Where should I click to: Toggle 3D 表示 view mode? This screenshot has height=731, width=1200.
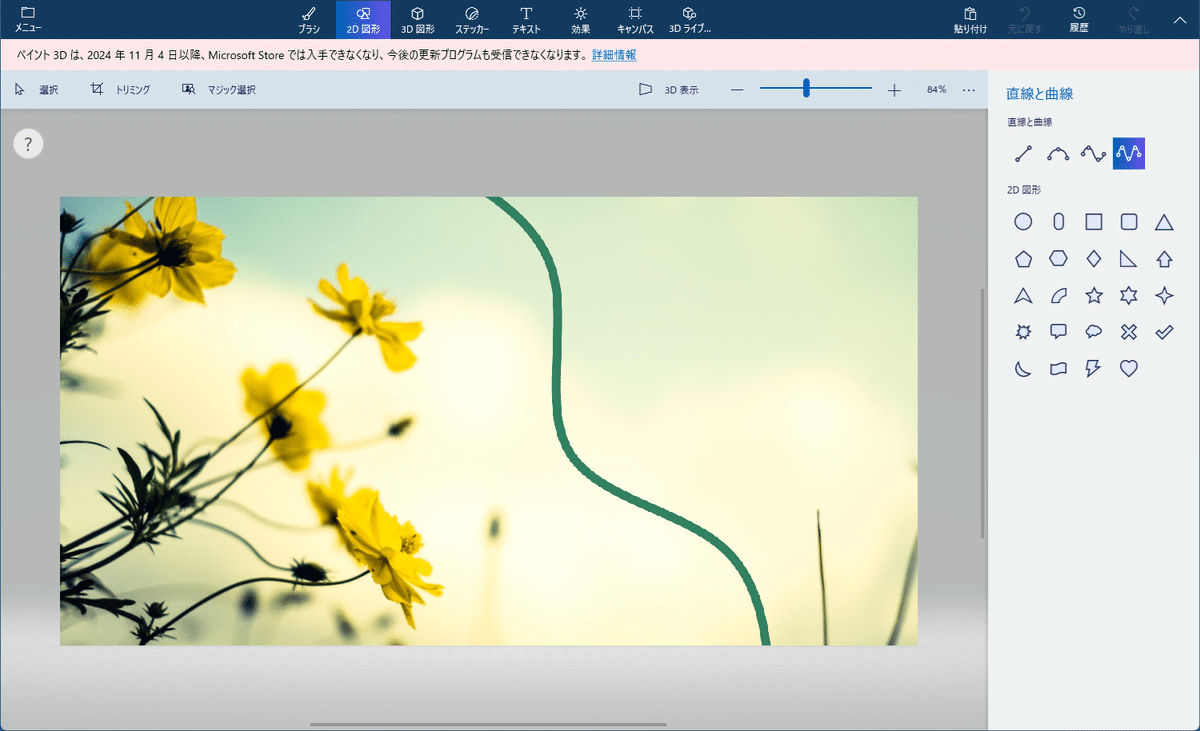tap(669, 90)
